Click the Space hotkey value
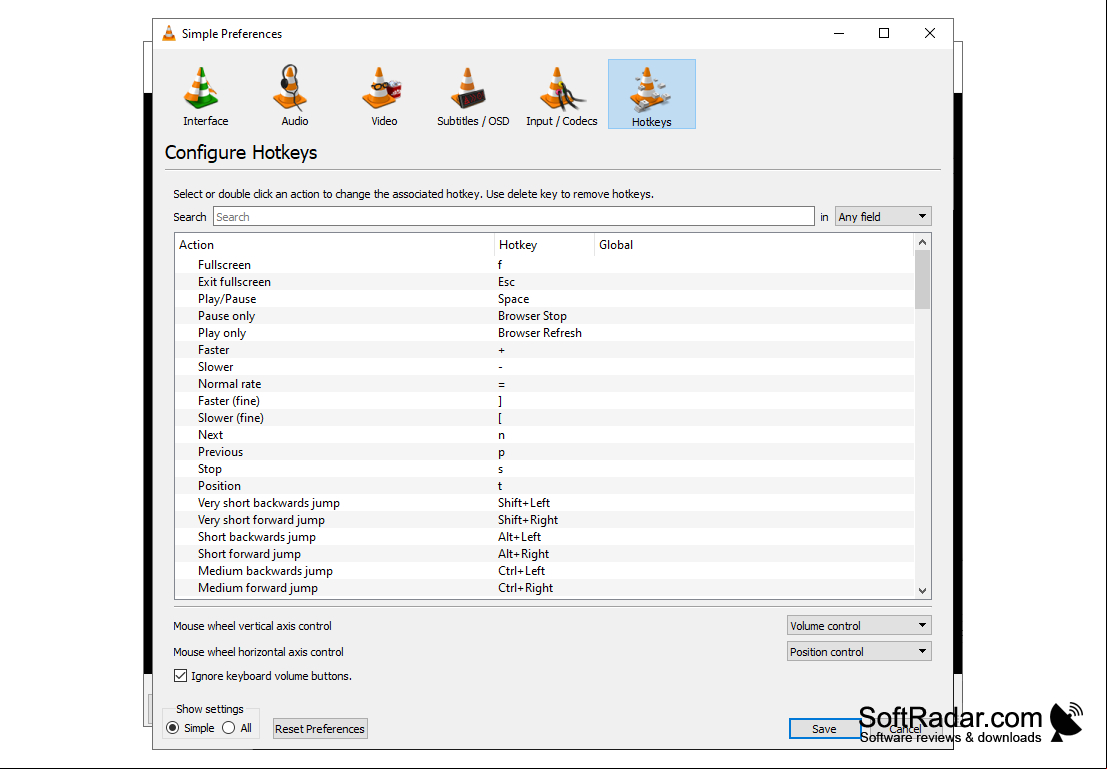 [x=513, y=299]
